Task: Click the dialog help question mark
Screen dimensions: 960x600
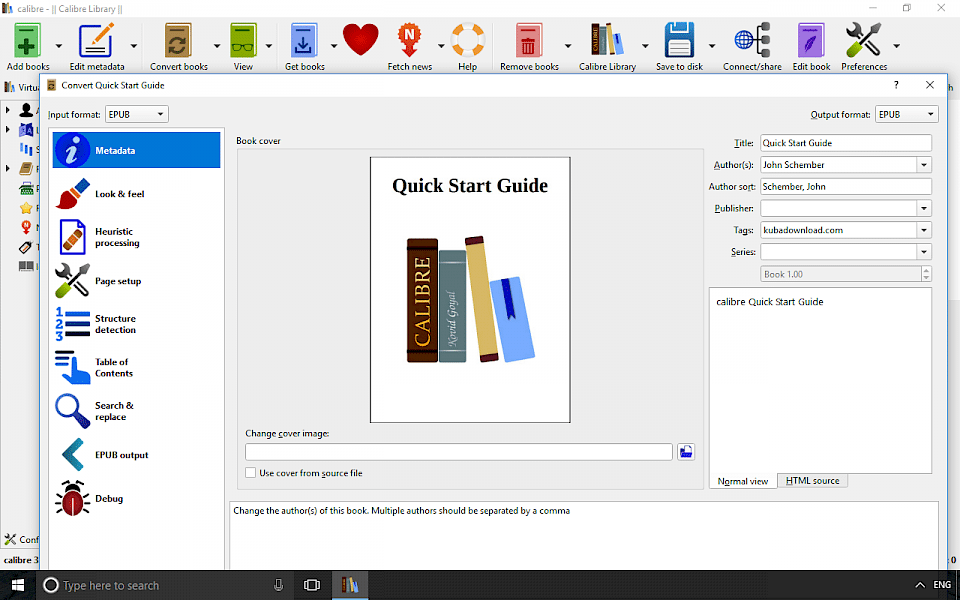Action: tap(896, 85)
